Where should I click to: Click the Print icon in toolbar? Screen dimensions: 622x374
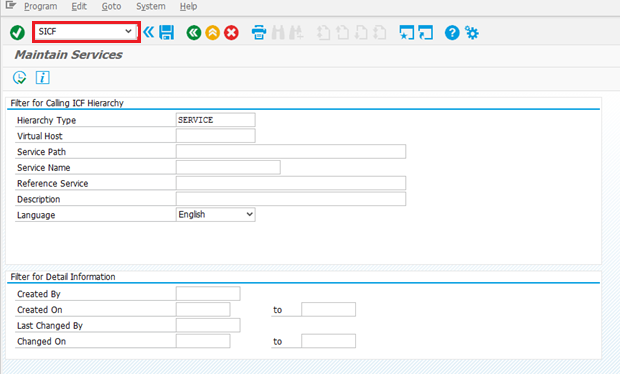point(259,33)
